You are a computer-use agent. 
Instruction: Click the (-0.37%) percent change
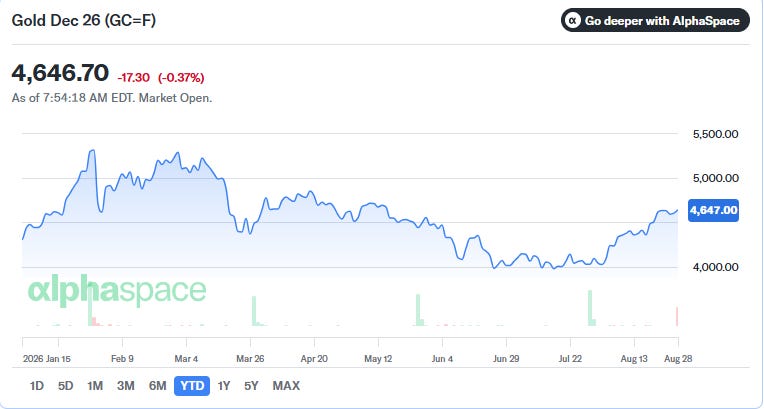[x=181, y=78]
